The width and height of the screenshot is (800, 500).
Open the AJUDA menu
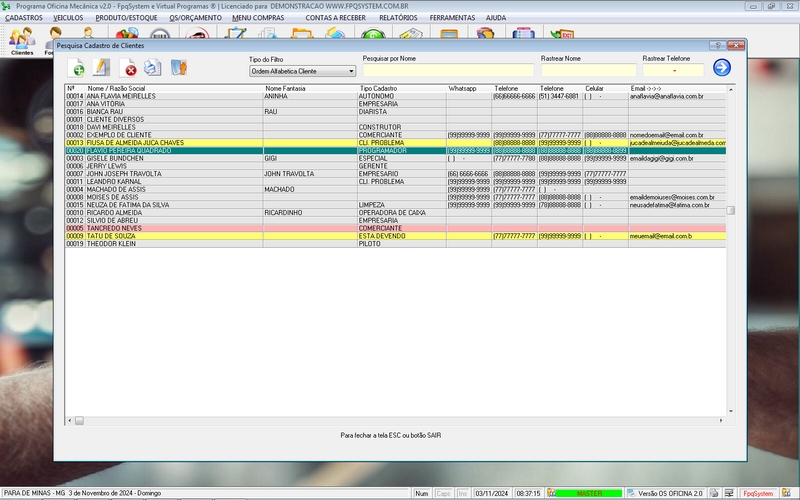pos(496,17)
